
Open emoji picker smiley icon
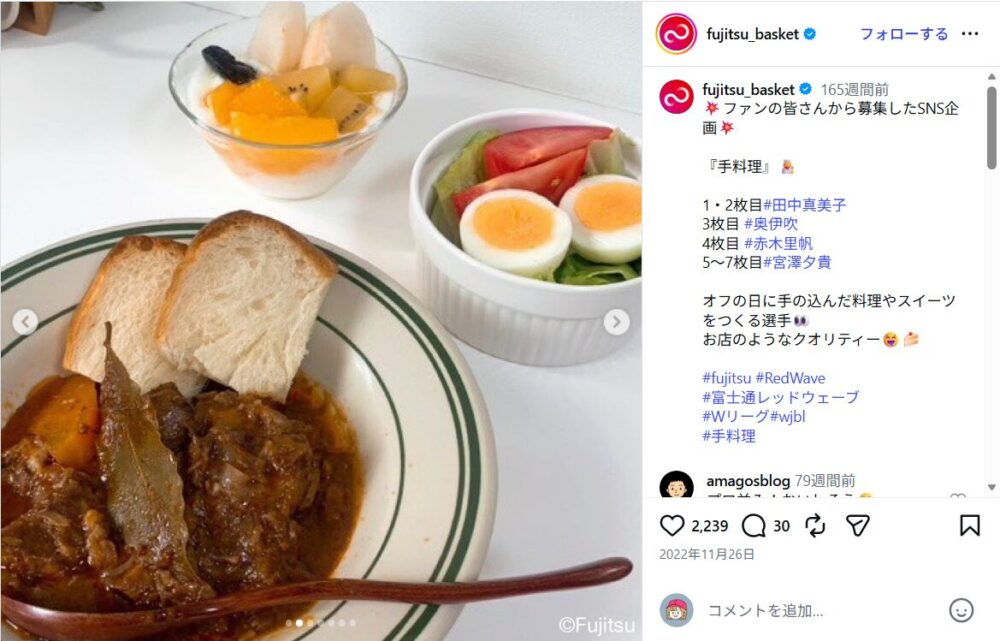point(961,610)
